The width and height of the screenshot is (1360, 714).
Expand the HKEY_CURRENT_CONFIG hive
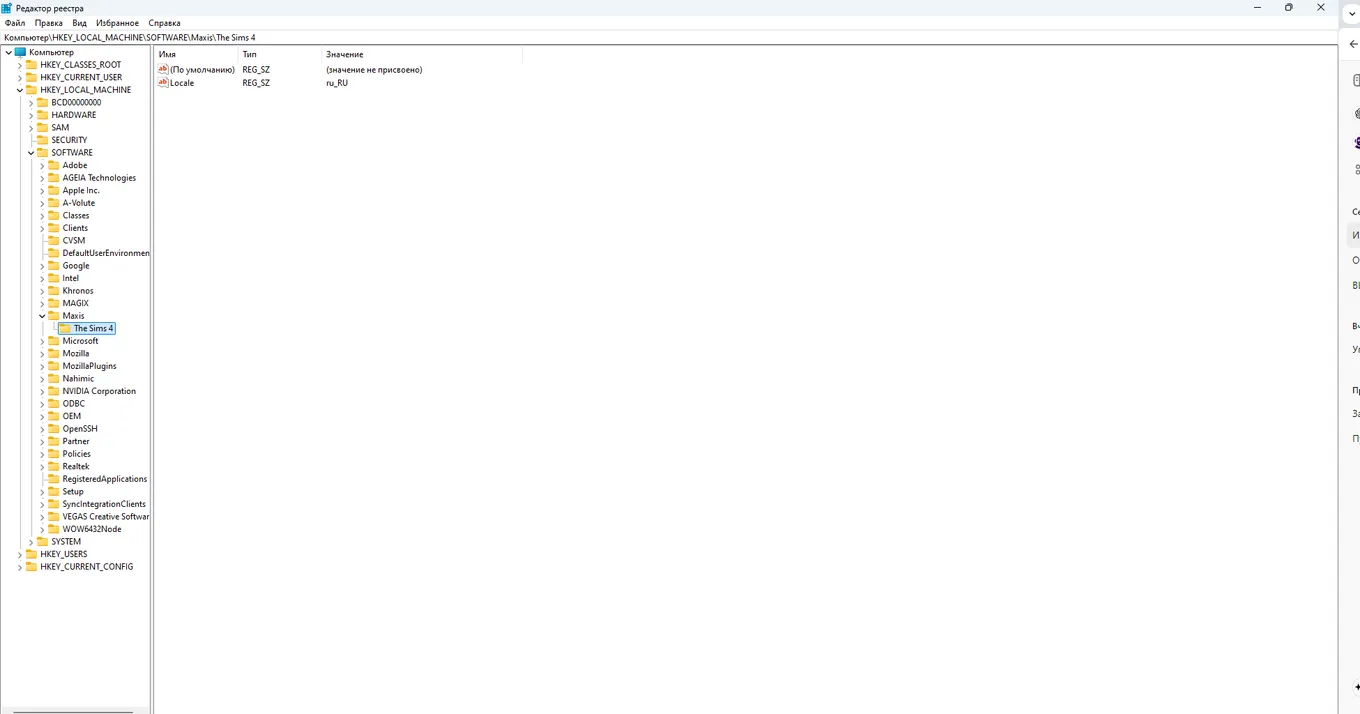19,567
